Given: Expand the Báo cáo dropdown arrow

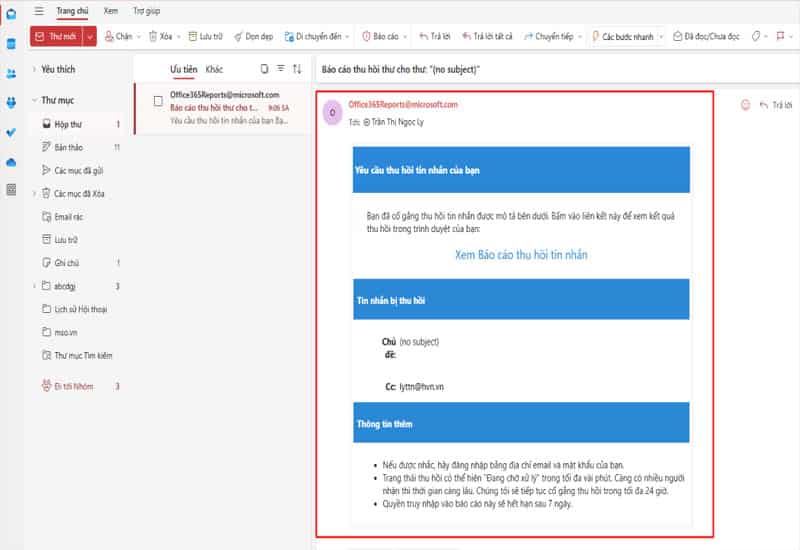Looking at the screenshot, I should click(405, 37).
